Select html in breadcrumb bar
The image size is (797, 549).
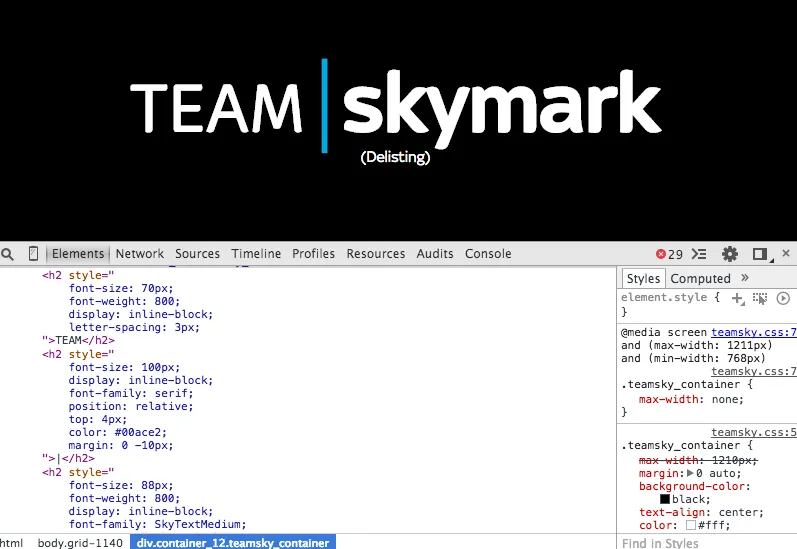11,543
